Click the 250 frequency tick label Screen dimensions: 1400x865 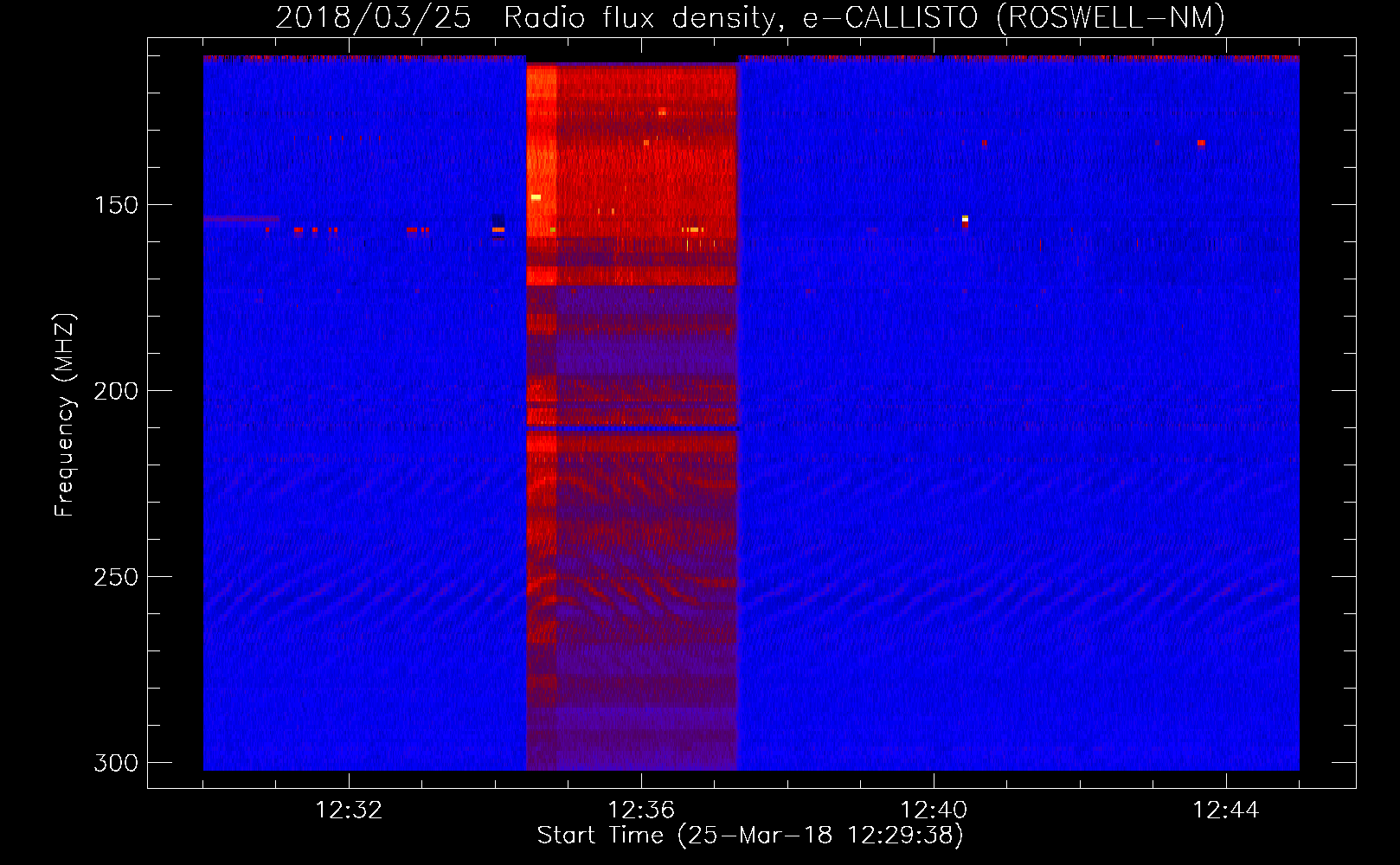coord(116,577)
